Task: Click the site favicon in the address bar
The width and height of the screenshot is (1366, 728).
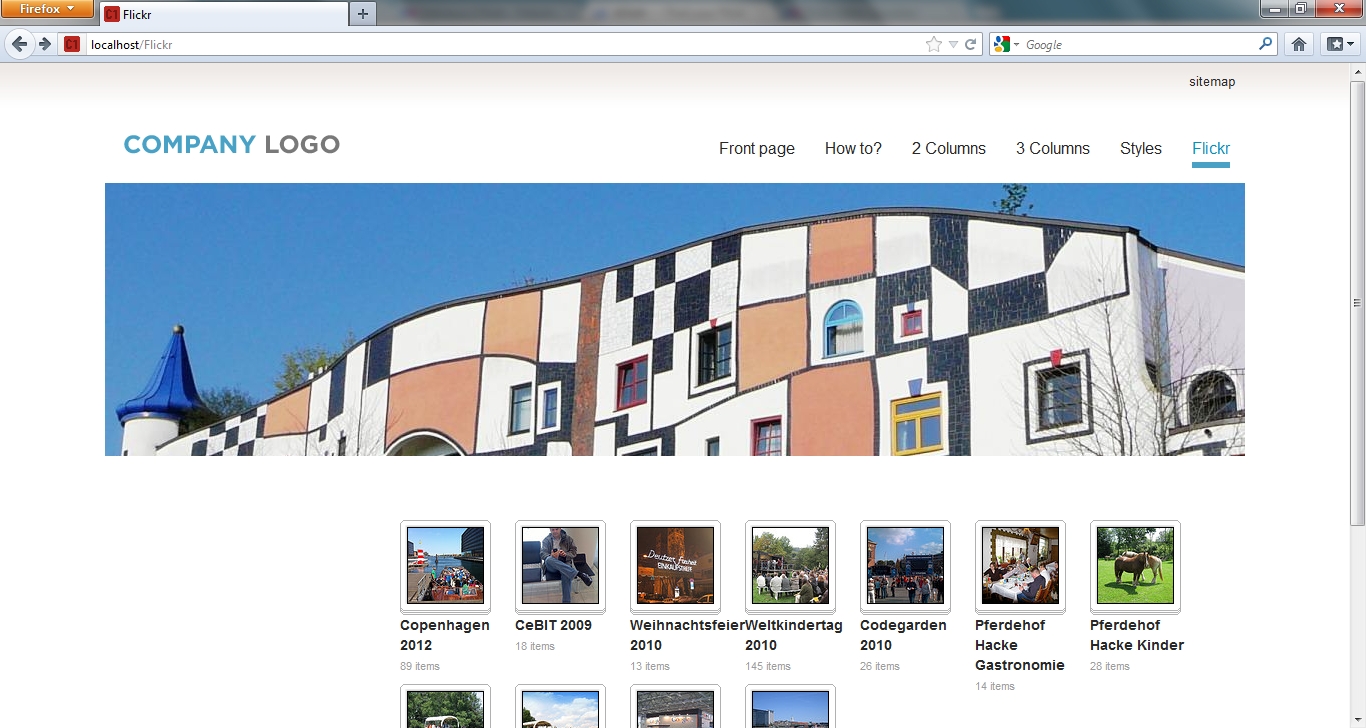Action: click(72, 44)
